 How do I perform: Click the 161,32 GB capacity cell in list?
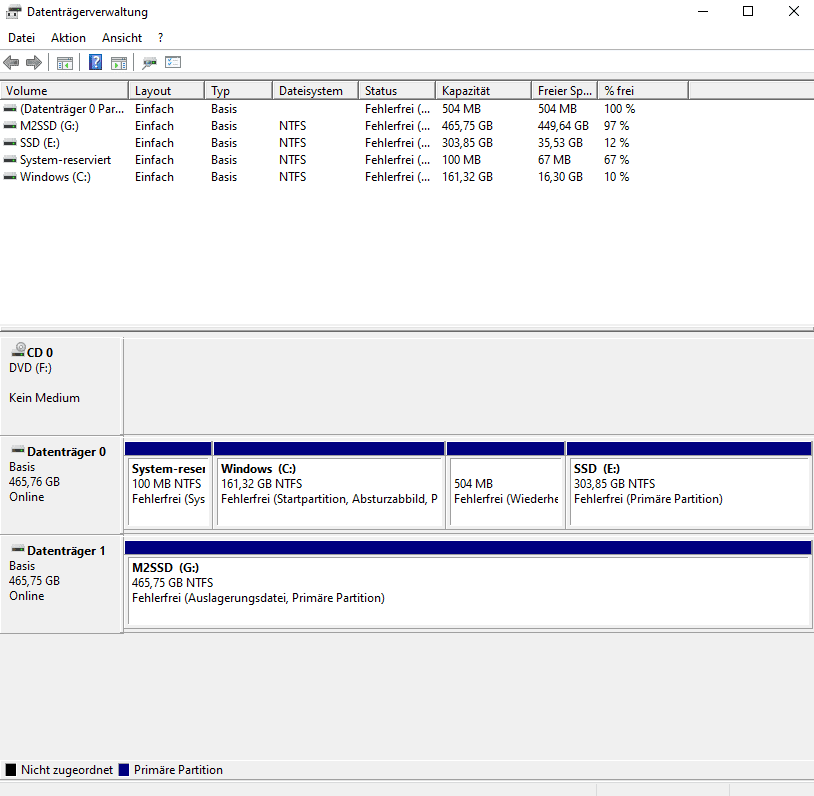click(x=467, y=177)
